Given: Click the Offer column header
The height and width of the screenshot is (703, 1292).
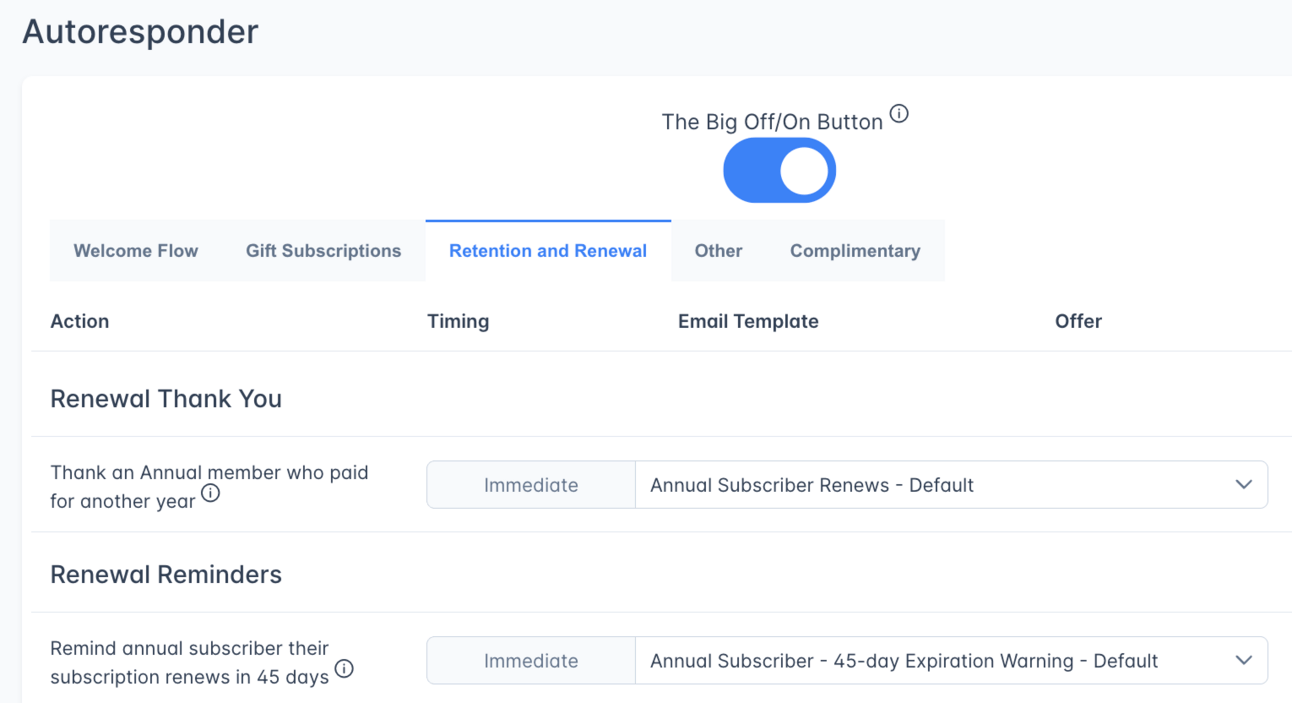Looking at the screenshot, I should tap(1078, 321).
